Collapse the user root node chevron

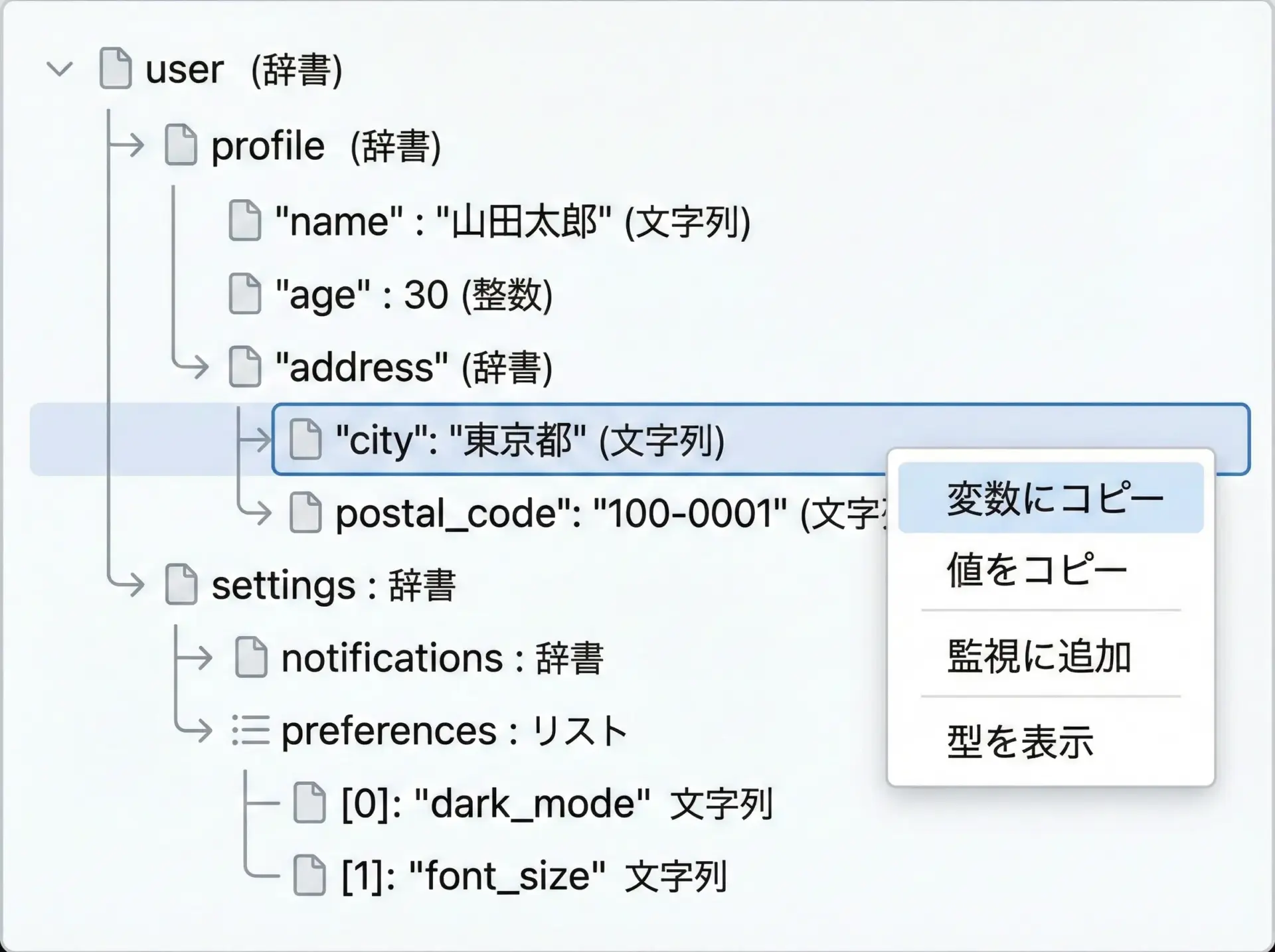point(60,68)
